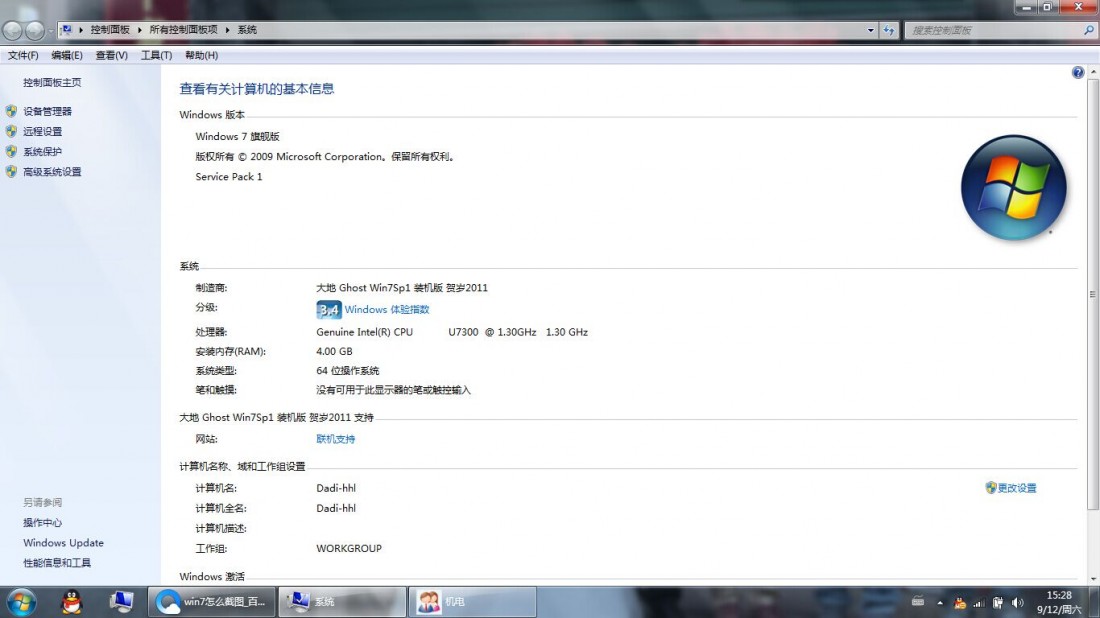Image resolution: width=1100 pixels, height=618 pixels.
Task: Click the keyboard input method tray icon
Action: 918,601
